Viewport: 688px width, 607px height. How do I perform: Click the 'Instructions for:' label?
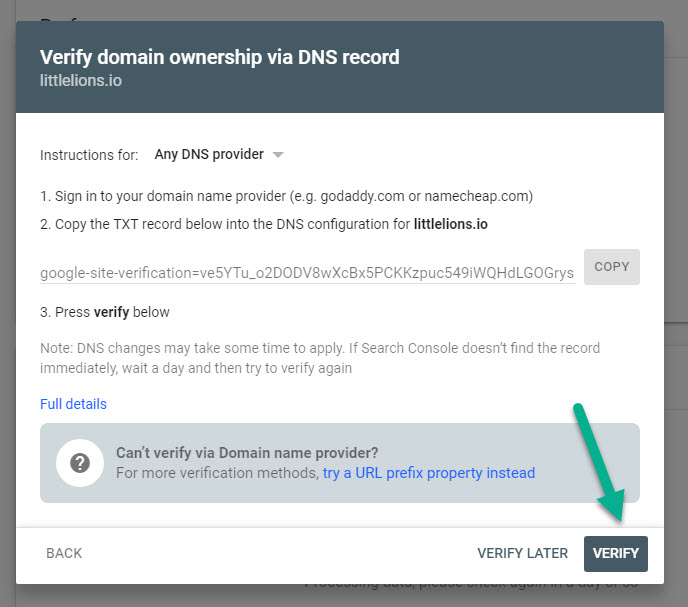point(90,156)
